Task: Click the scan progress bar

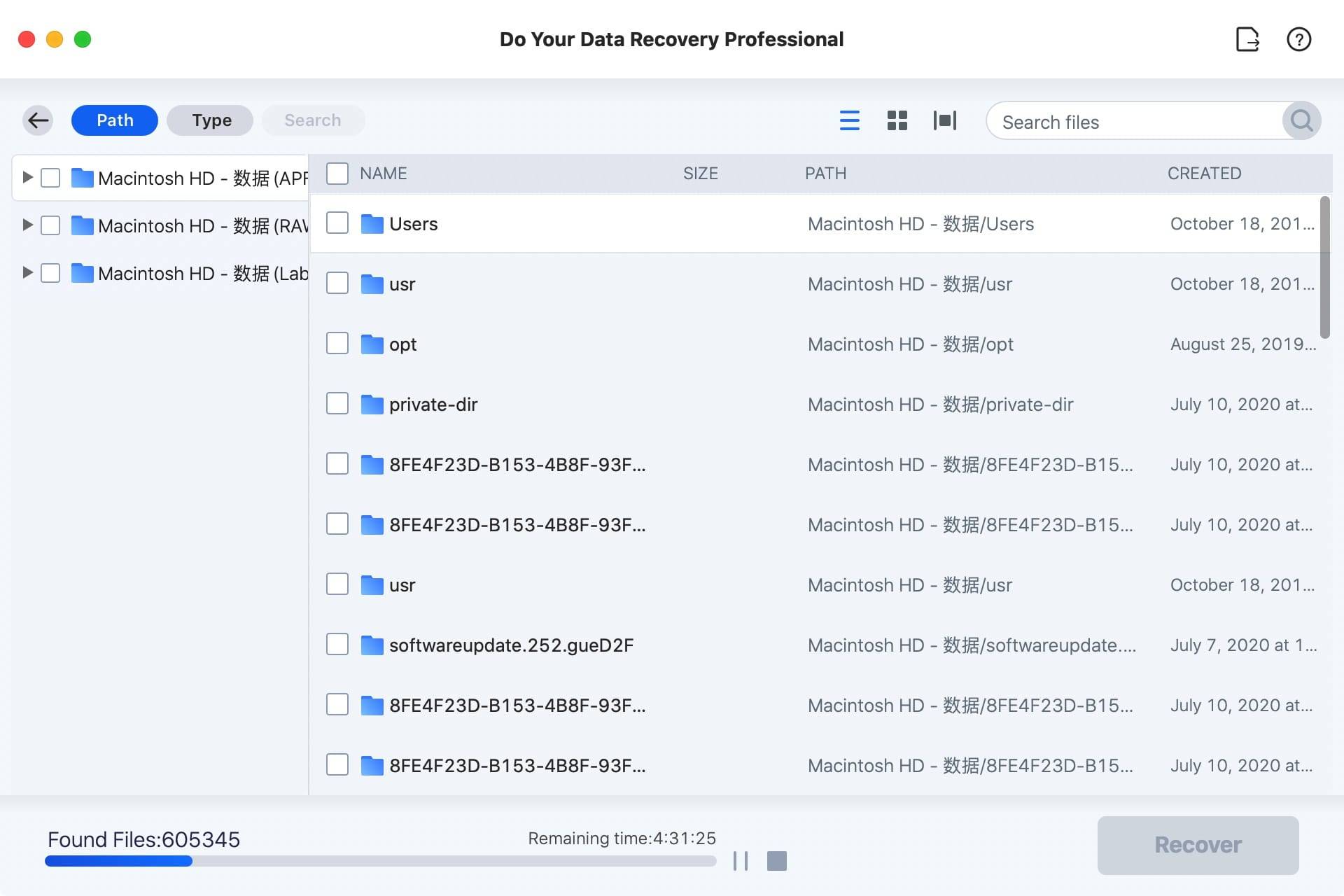Action: [380, 861]
